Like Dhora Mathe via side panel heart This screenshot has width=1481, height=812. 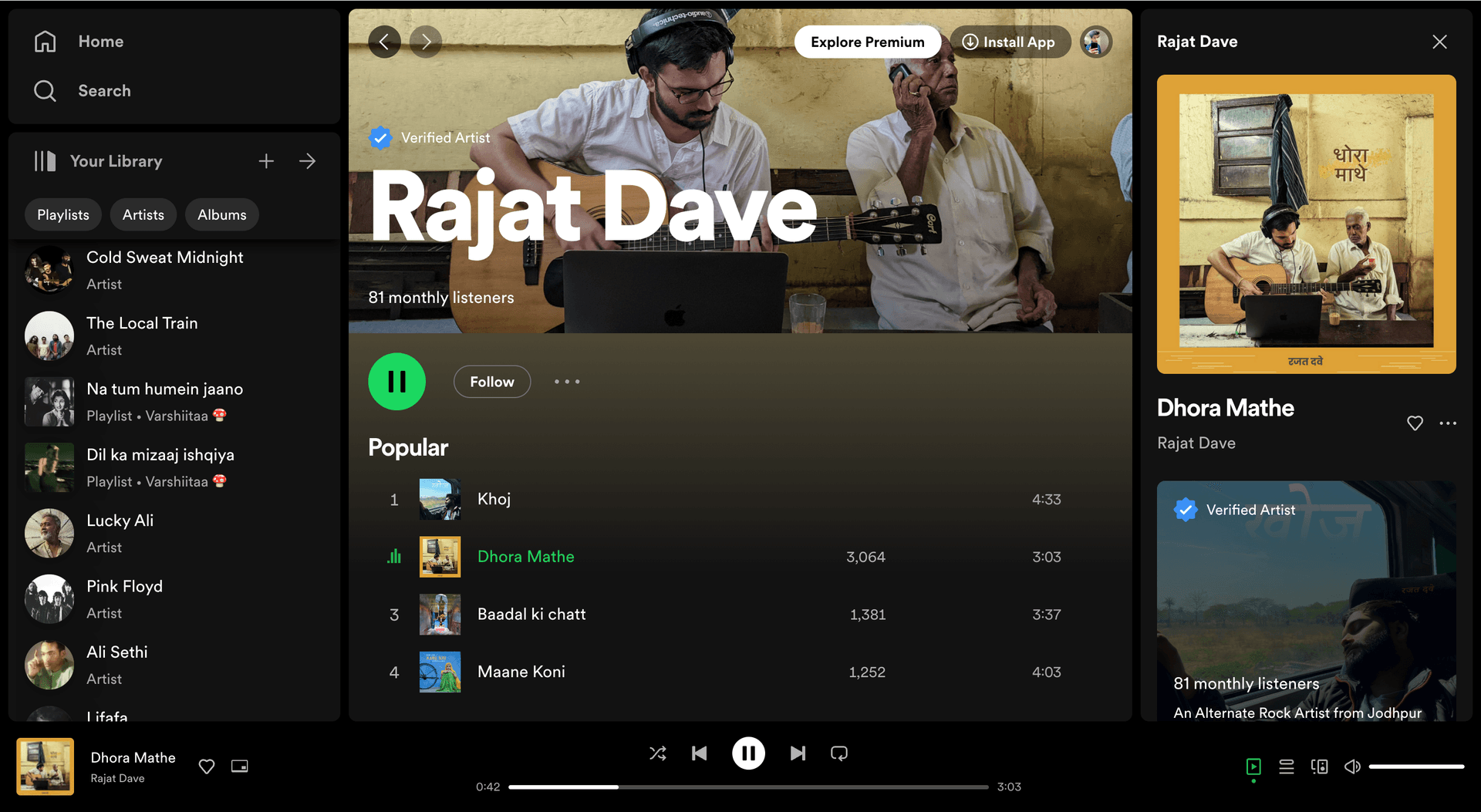pyautogui.click(x=1415, y=423)
